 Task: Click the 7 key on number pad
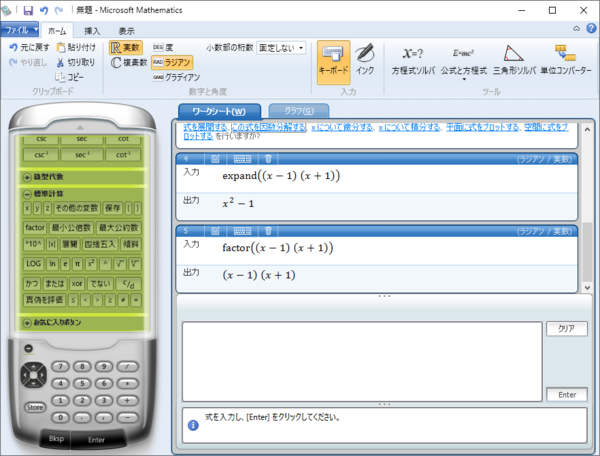pos(60,366)
